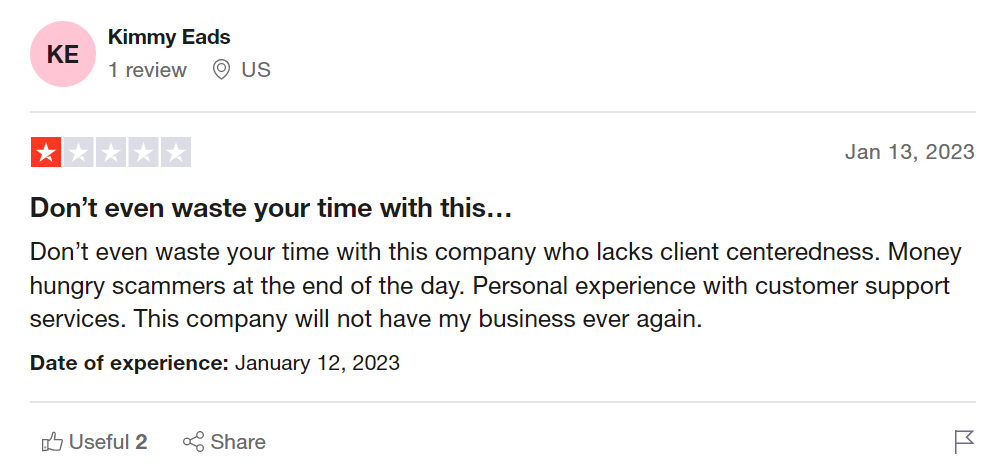
Task: Click the second grey star
Action: (78, 152)
